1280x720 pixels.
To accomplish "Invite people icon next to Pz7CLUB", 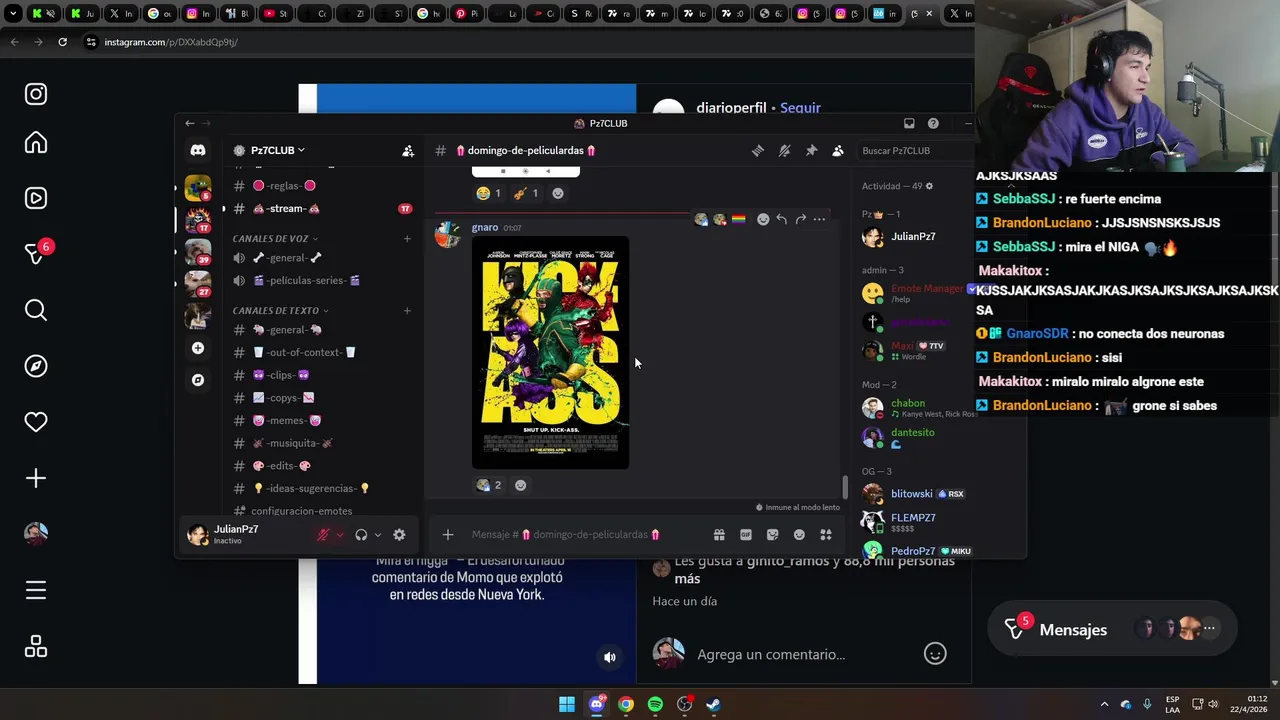I will click(x=408, y=151).
